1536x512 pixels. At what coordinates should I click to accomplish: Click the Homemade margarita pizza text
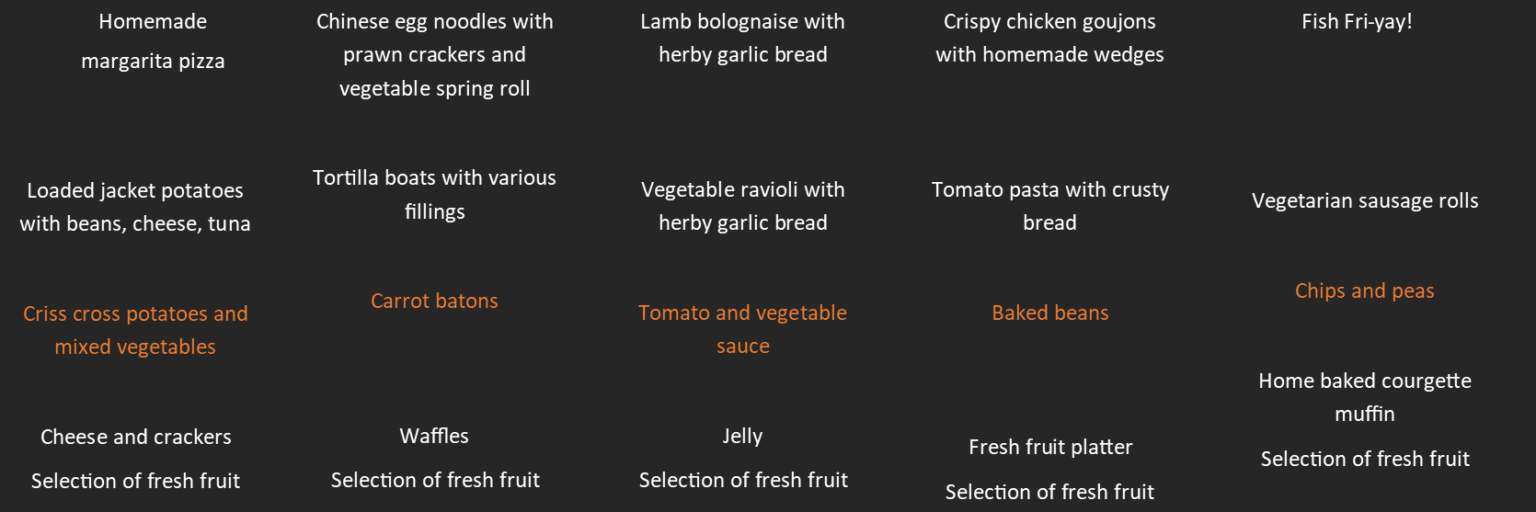[153, 41]
